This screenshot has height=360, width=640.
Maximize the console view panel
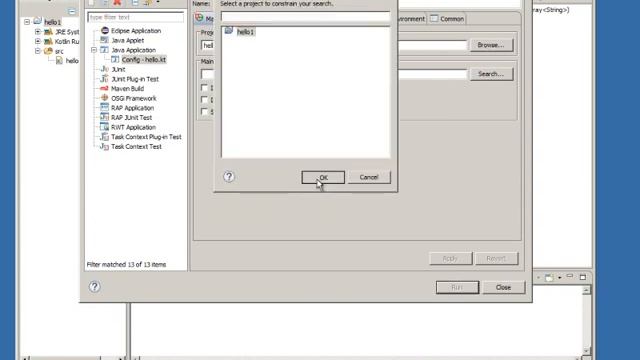point(583,277)
